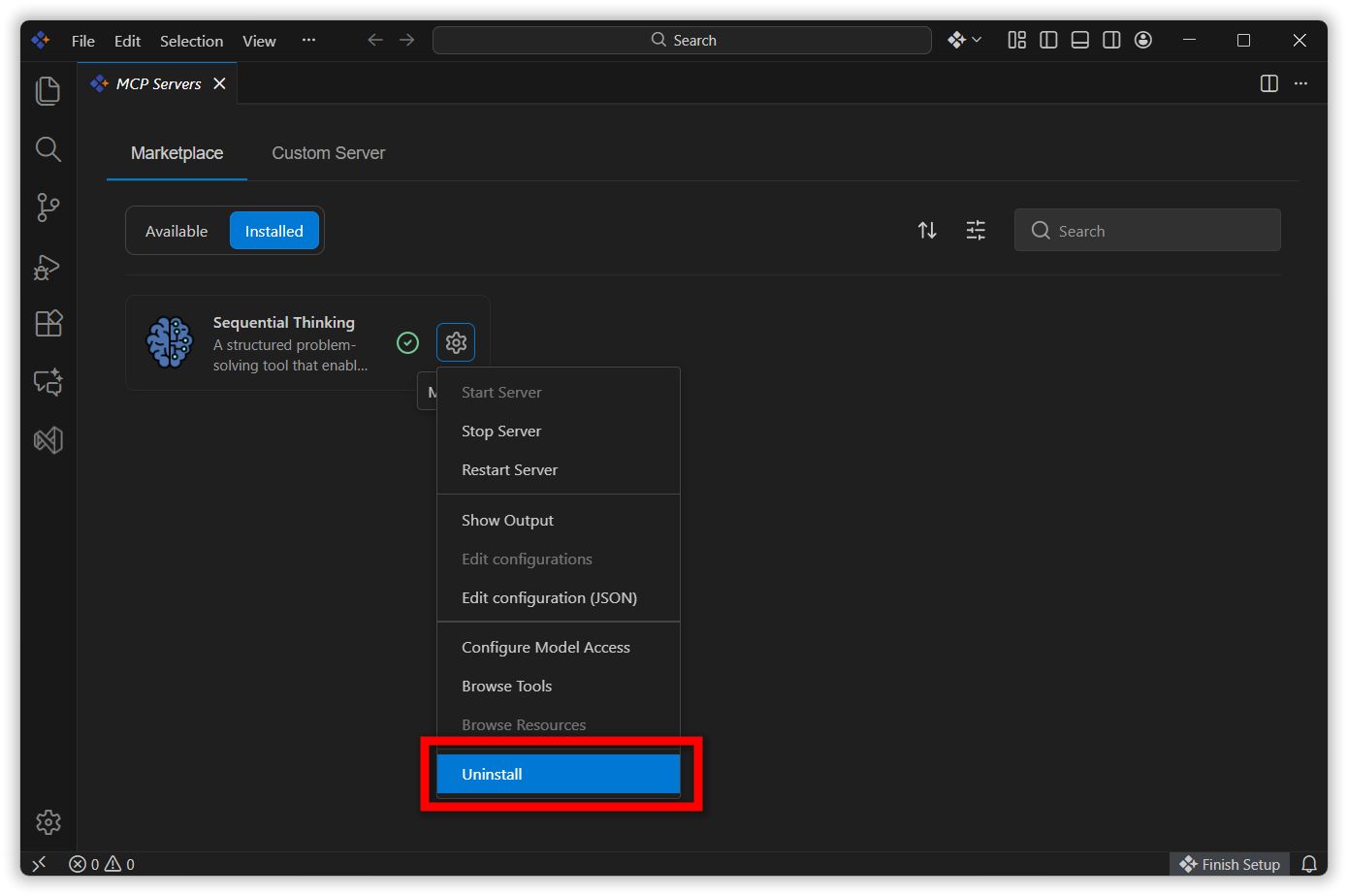Open the filter options sliders icon
Image resolution: width=1348 pixels, height=896 pixels.
point(976,231)
